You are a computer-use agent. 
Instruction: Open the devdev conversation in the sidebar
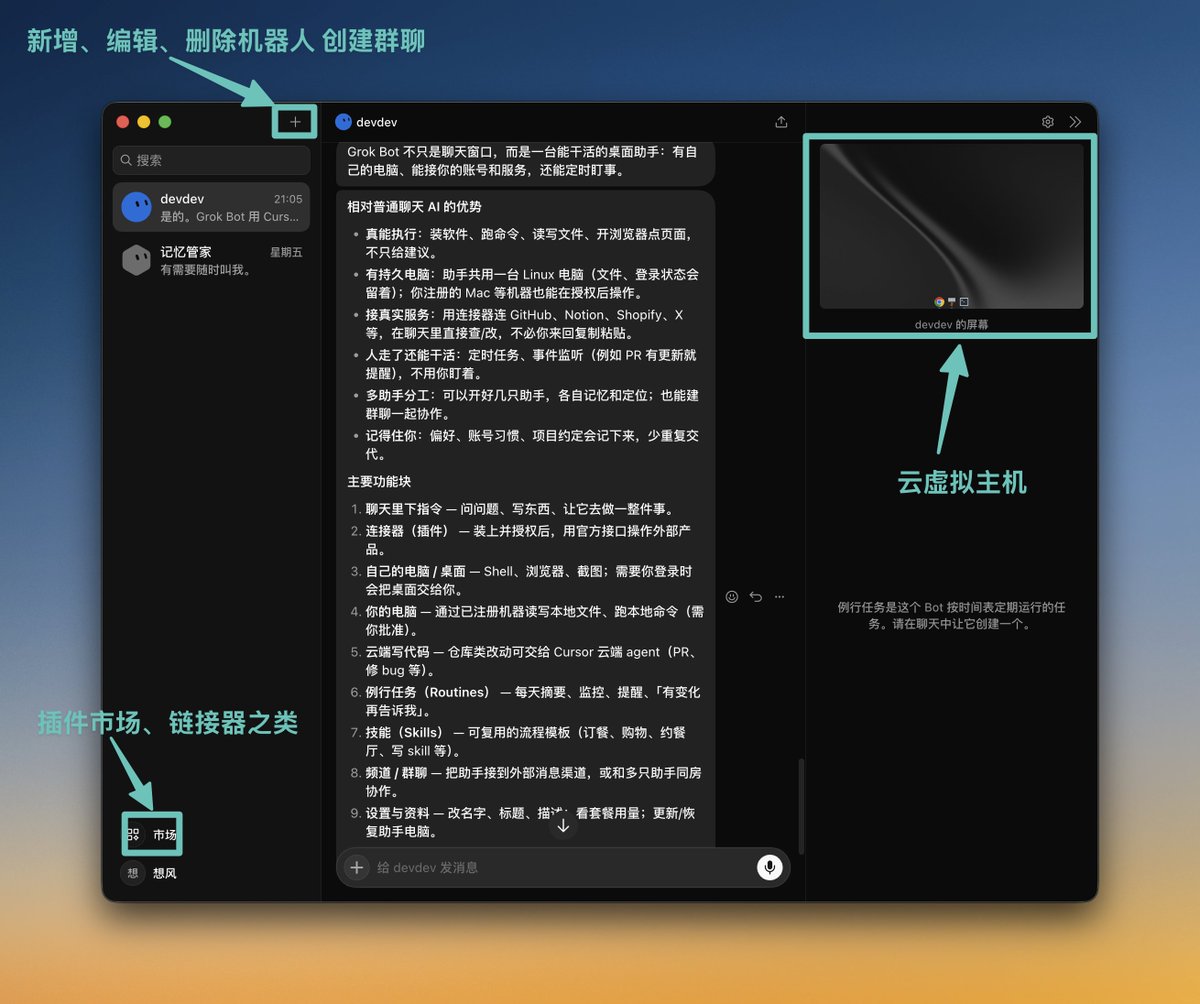click(x=211, y=207)
